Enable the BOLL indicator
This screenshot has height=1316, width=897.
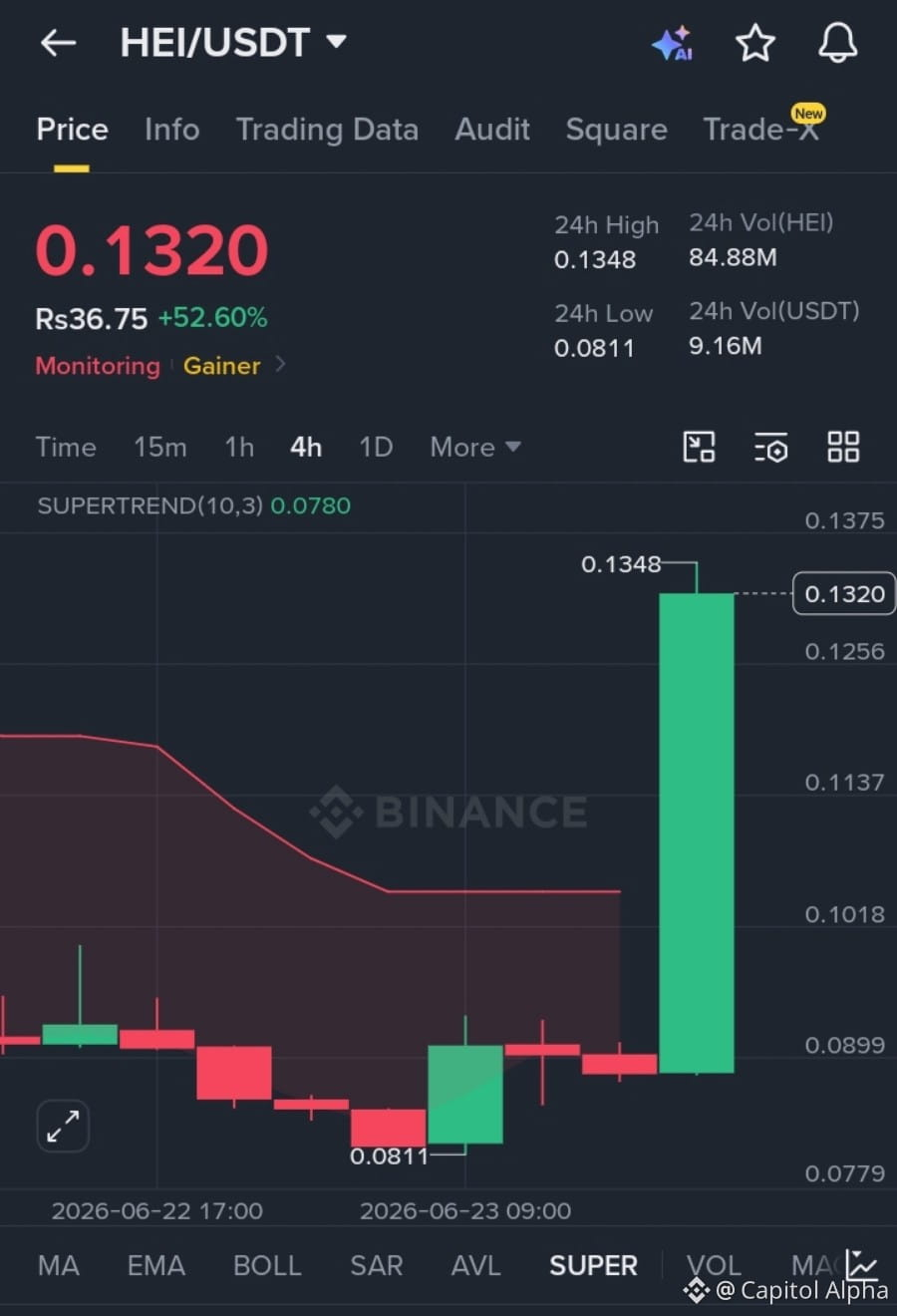click(x=267, y=1266)
